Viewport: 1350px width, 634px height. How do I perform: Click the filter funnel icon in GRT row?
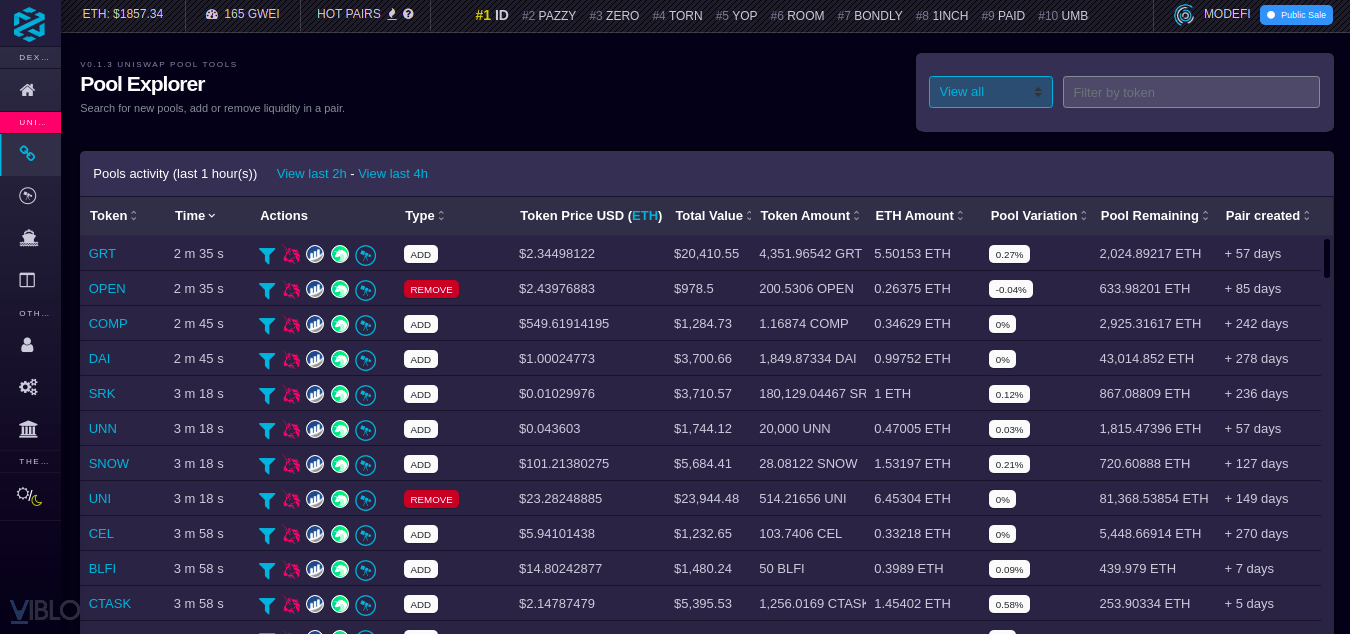267,255
